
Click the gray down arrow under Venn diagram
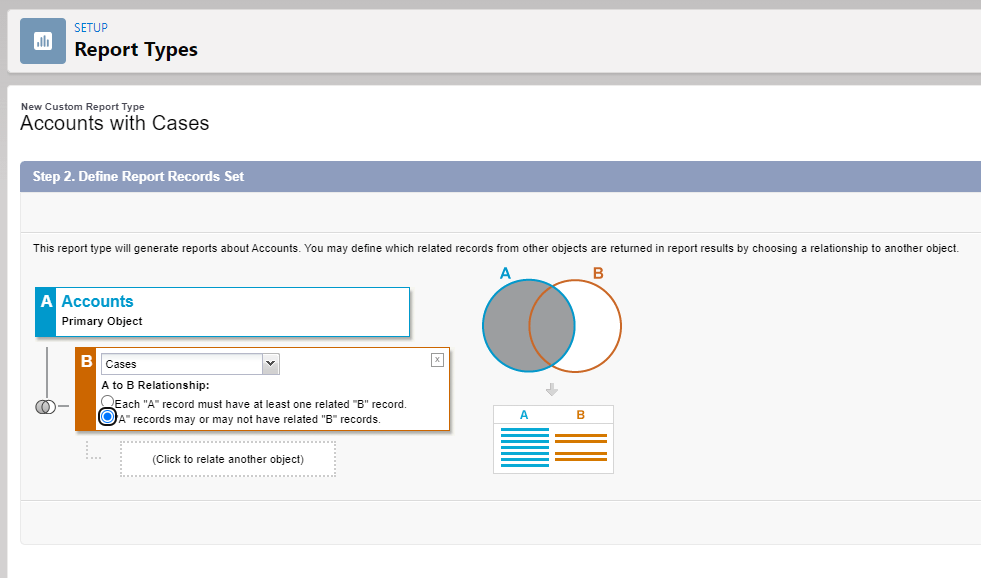pos(551,389)
